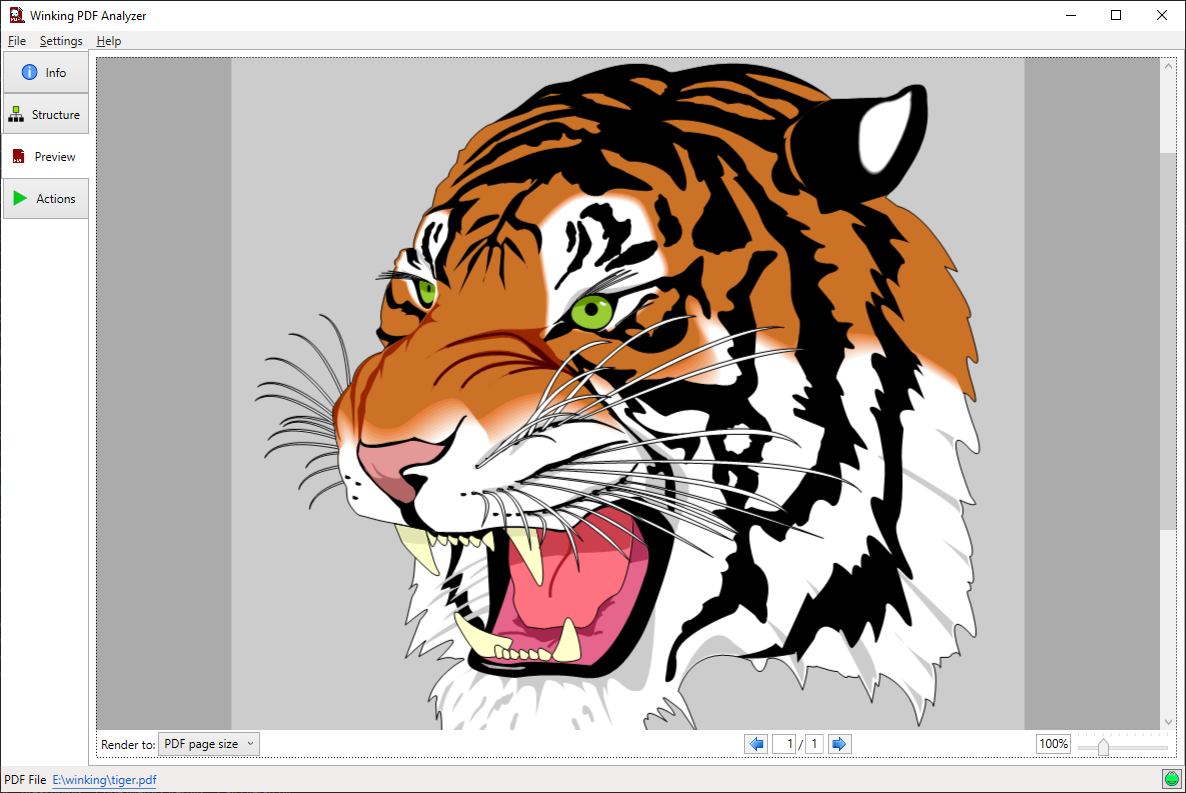Open the E:\winking\tiger.pdf file link

[x=104, y=780]
